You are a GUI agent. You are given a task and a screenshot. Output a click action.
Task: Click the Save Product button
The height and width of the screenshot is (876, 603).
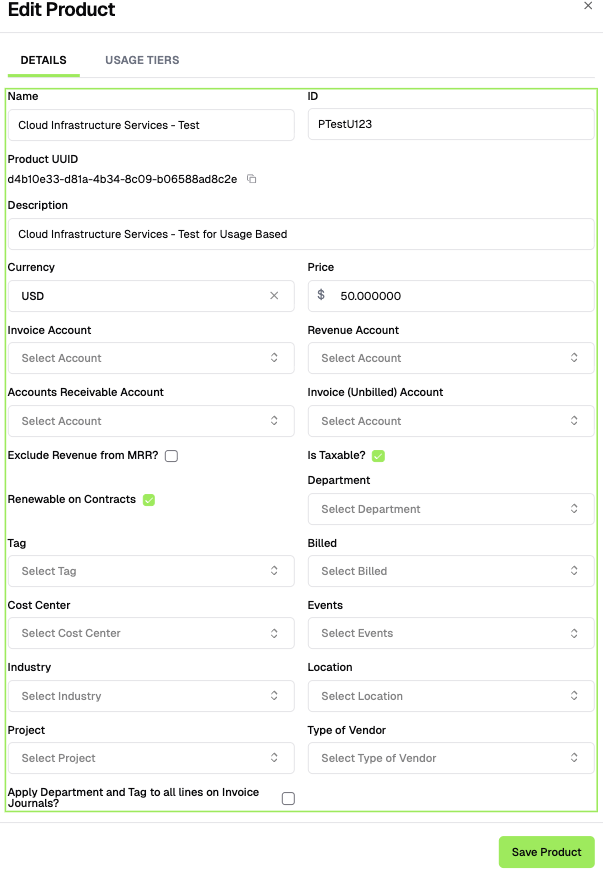(546, 852)
